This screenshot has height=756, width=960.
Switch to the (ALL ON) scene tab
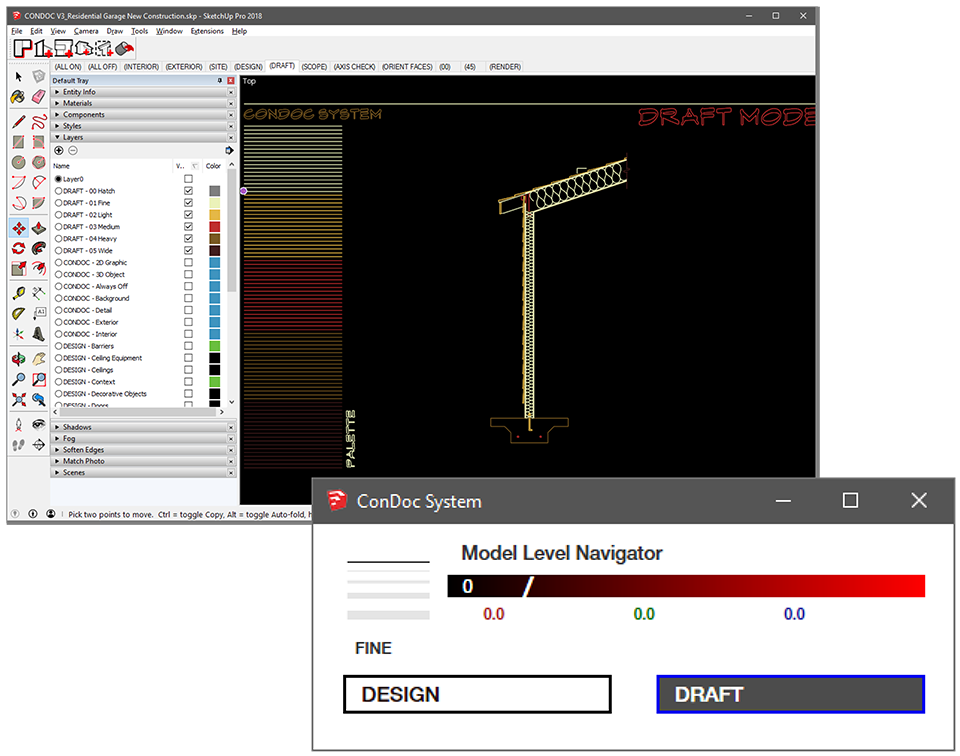click(x=68, y=67)
